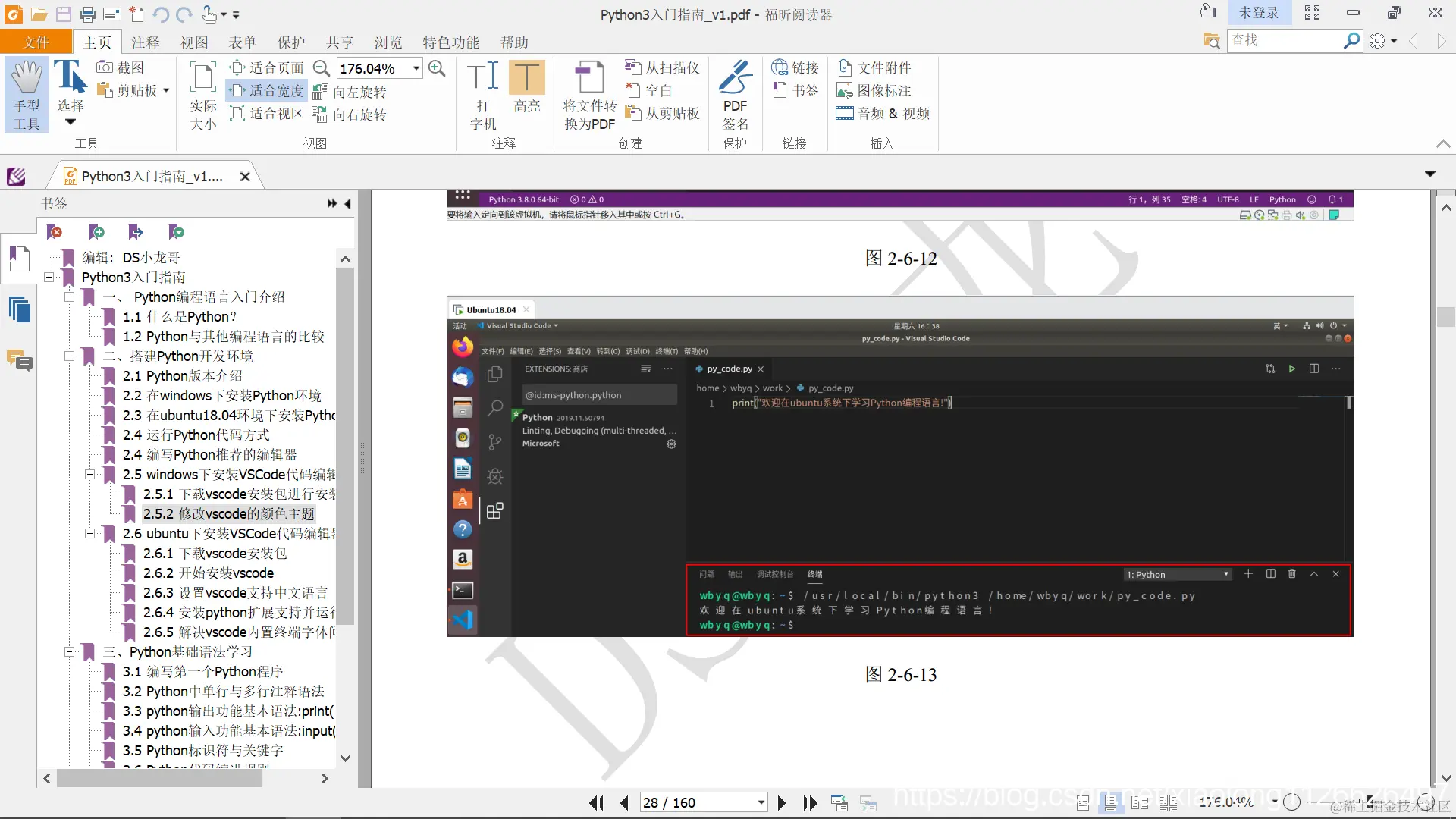Viewport: 1456px width, 819px height.
Task: Toggle Fit Width (适合宽度) view mode
Action: pyautogui.click(x=267, y=90)
